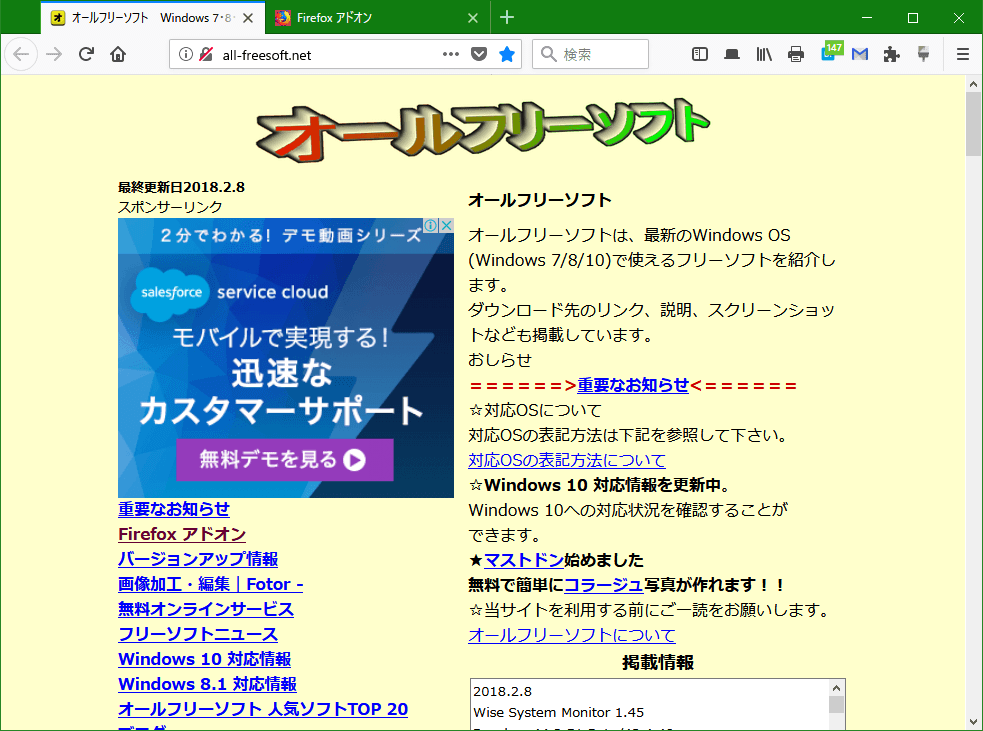
Task: Click the 無料デモを見る ad button
Action: tap(285, 460)
